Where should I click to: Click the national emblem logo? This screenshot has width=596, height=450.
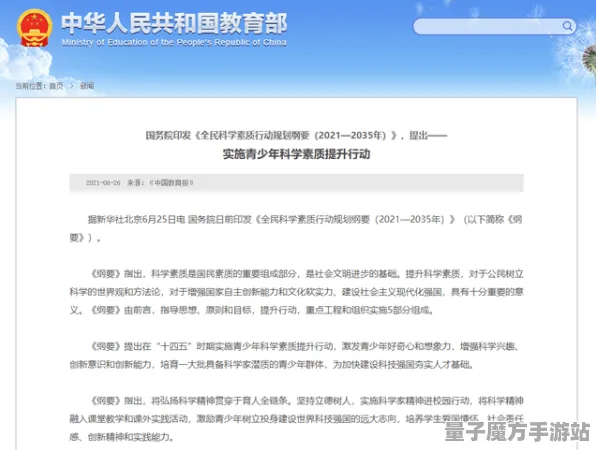coord(35,28)
